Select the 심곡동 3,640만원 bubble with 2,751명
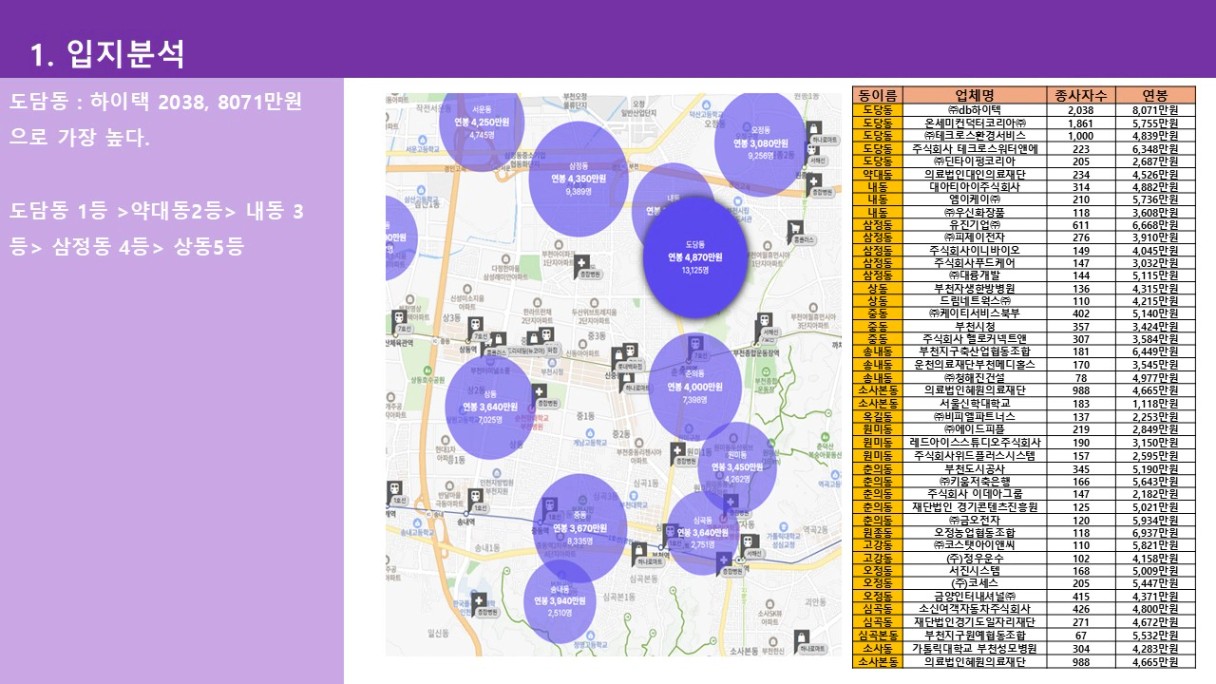 pos(703,534)
